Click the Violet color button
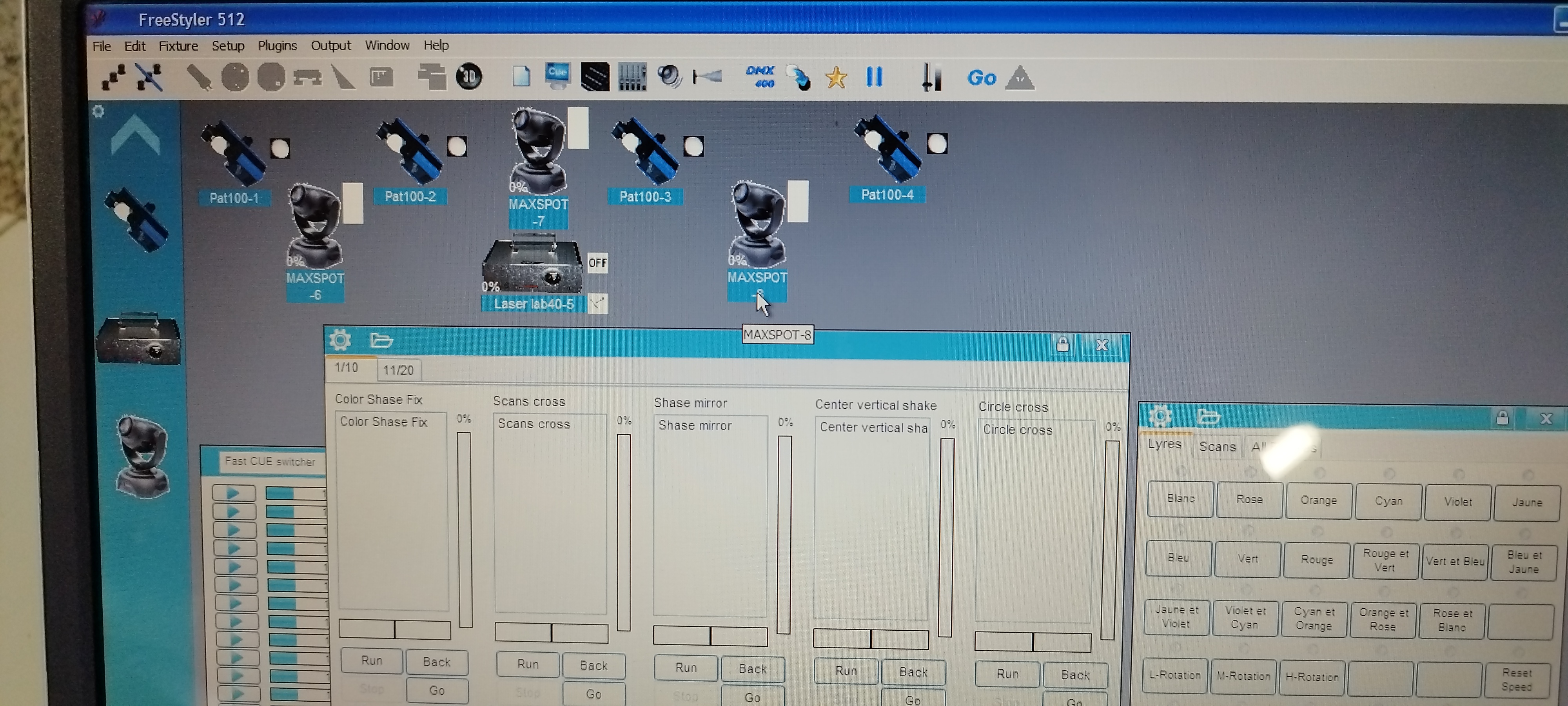The image size is (1568, 706). [x=1458, y=502]
